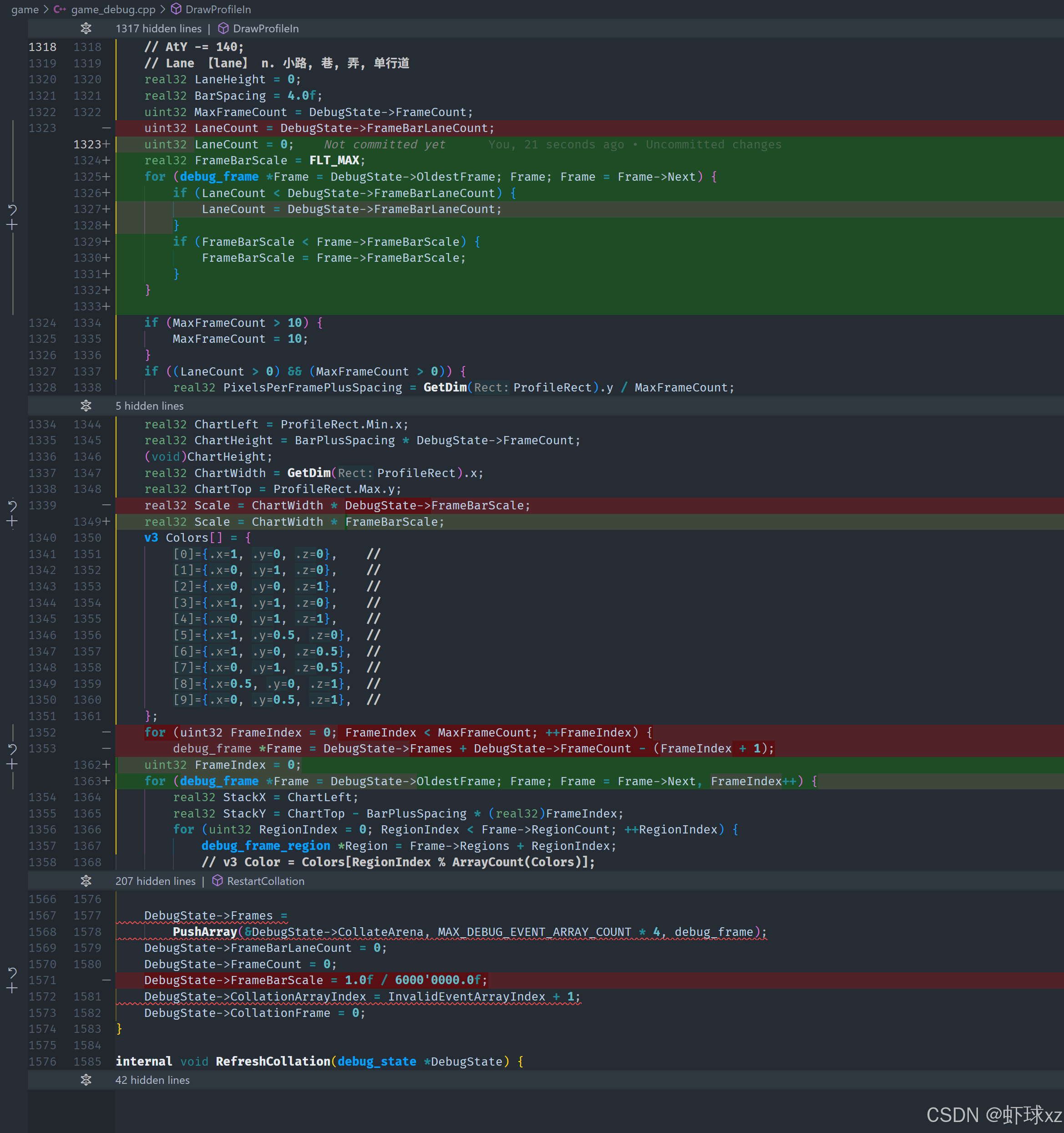Open the game_debug.cpp breadcrumb
Image resolution: width=1064 pixels, height=1133 pixels.
tap(113, 9)
